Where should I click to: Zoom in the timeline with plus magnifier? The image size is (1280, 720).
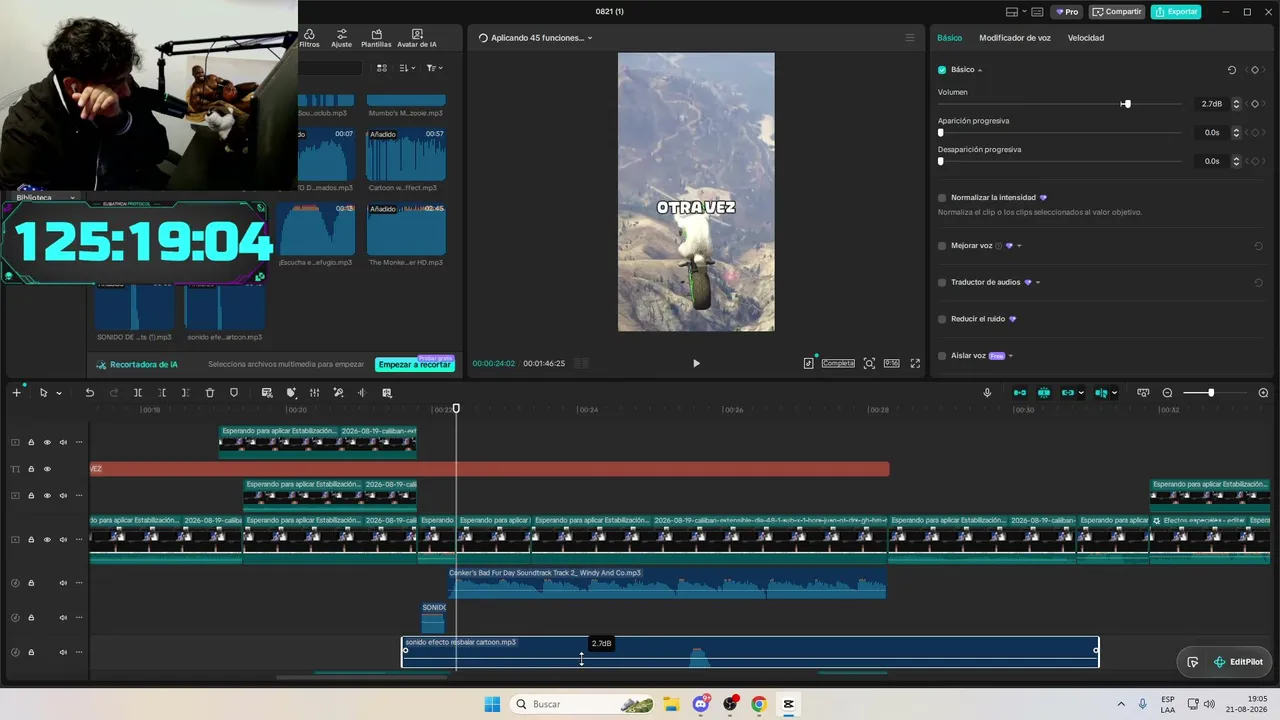point(1263,393)
